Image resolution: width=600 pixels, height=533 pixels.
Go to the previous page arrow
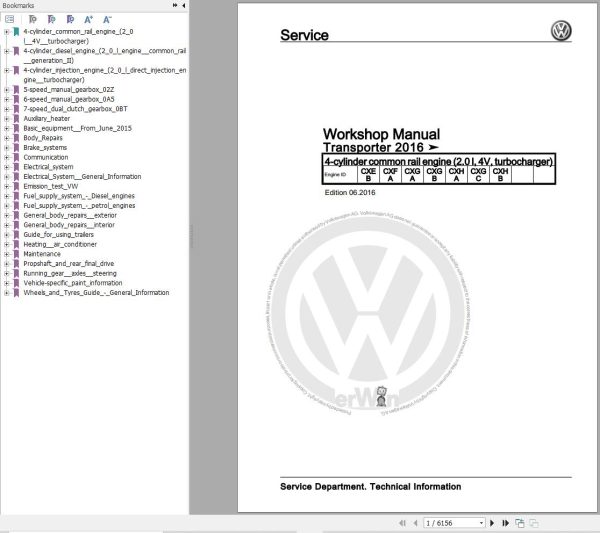(x=416, y=523)
